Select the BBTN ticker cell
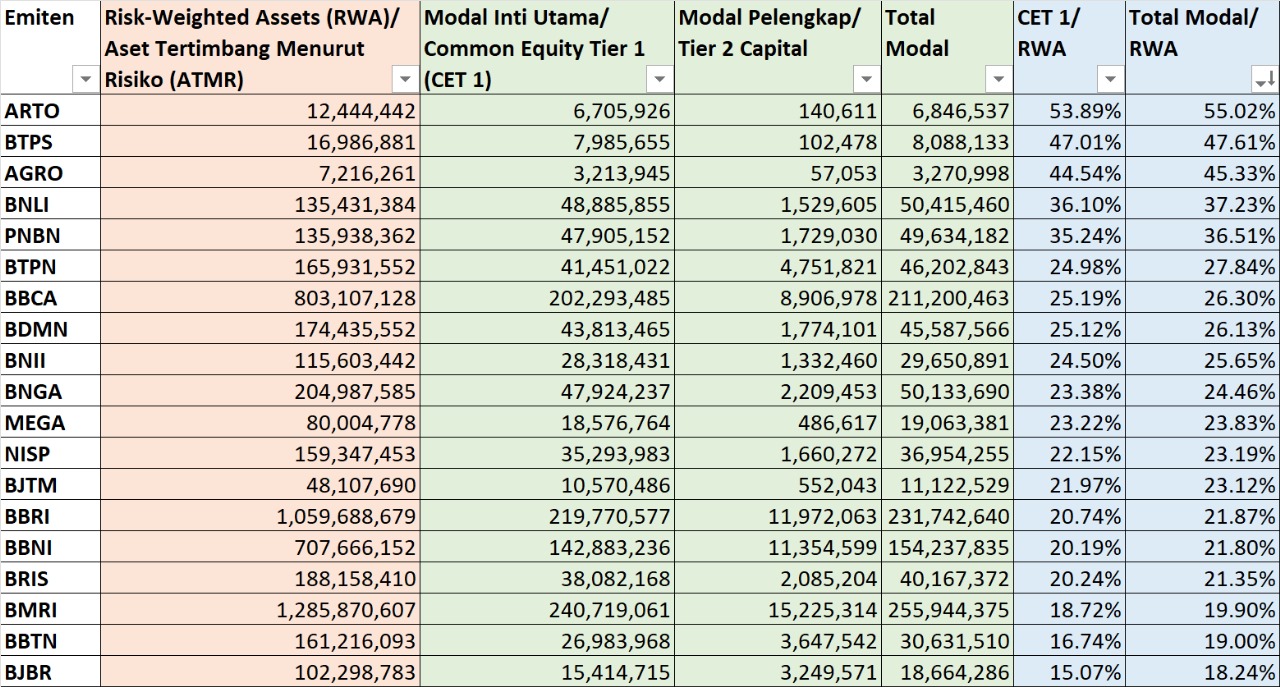1280x687 pixels. pyautogui.click(x=50, y=640)
